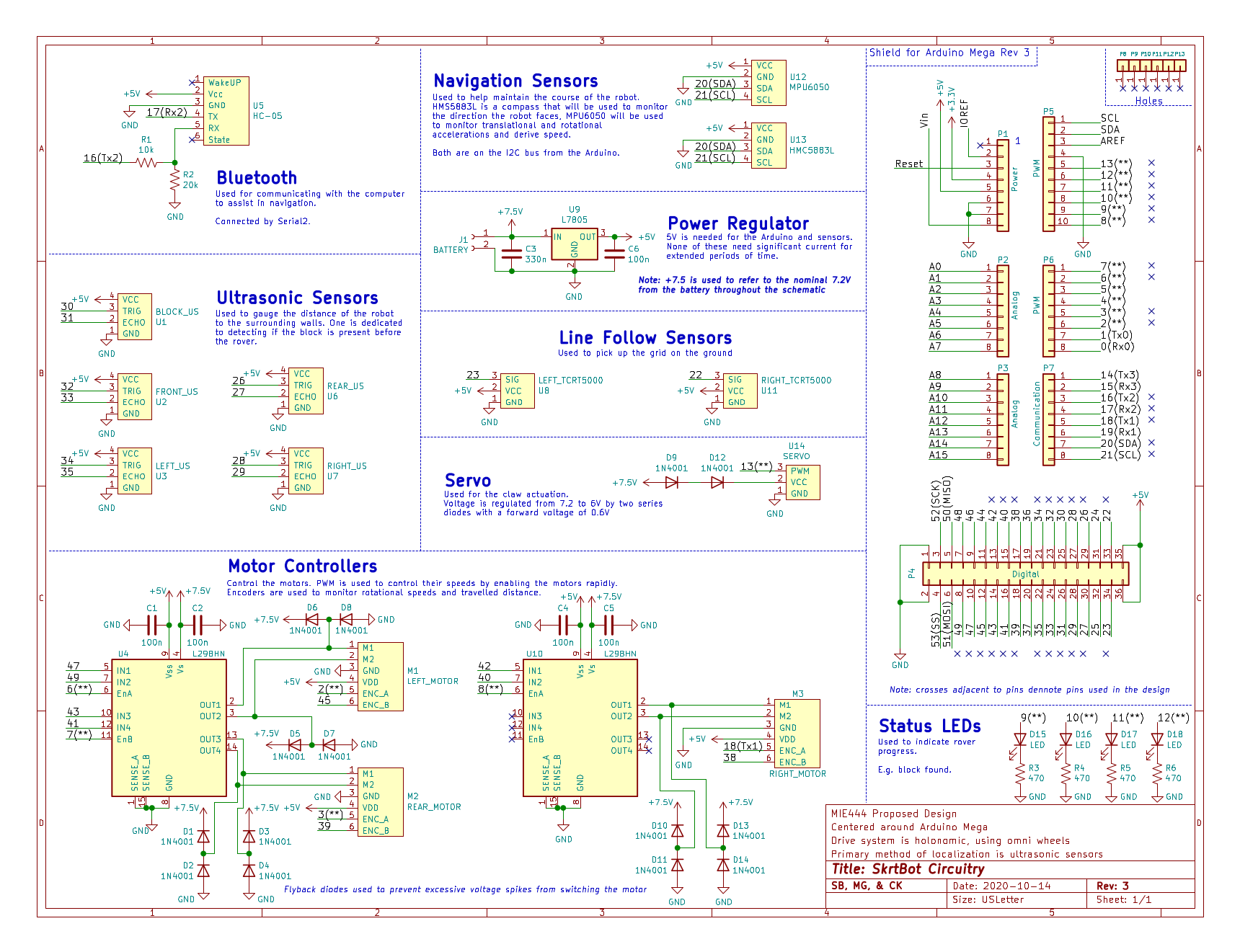This screenshot has width=1240, height=952.
Task: Click the R6 470 resistor symbol
Action: pos(1157,774)
